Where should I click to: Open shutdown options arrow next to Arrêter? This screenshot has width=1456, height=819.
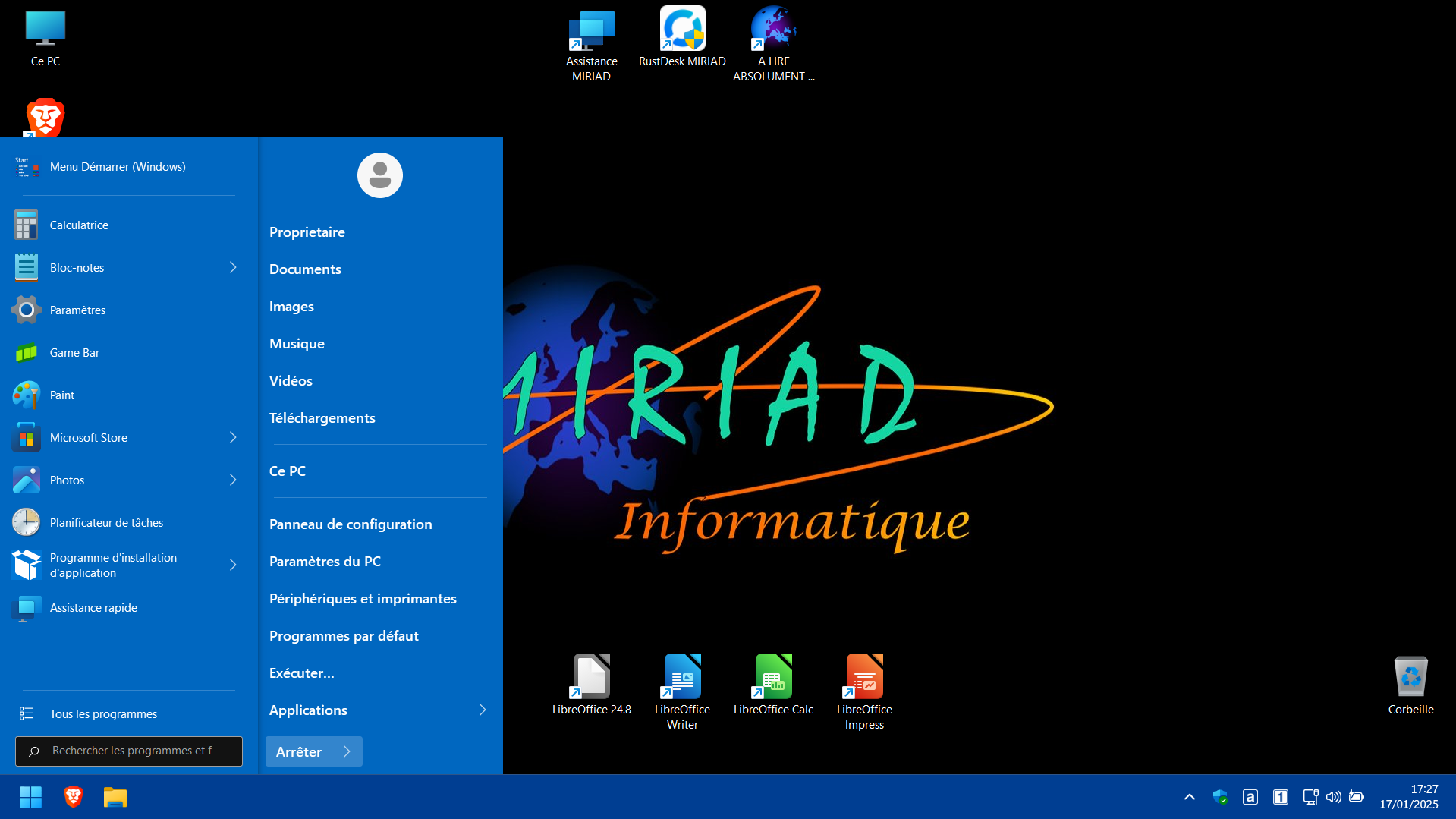click(347, 751)
